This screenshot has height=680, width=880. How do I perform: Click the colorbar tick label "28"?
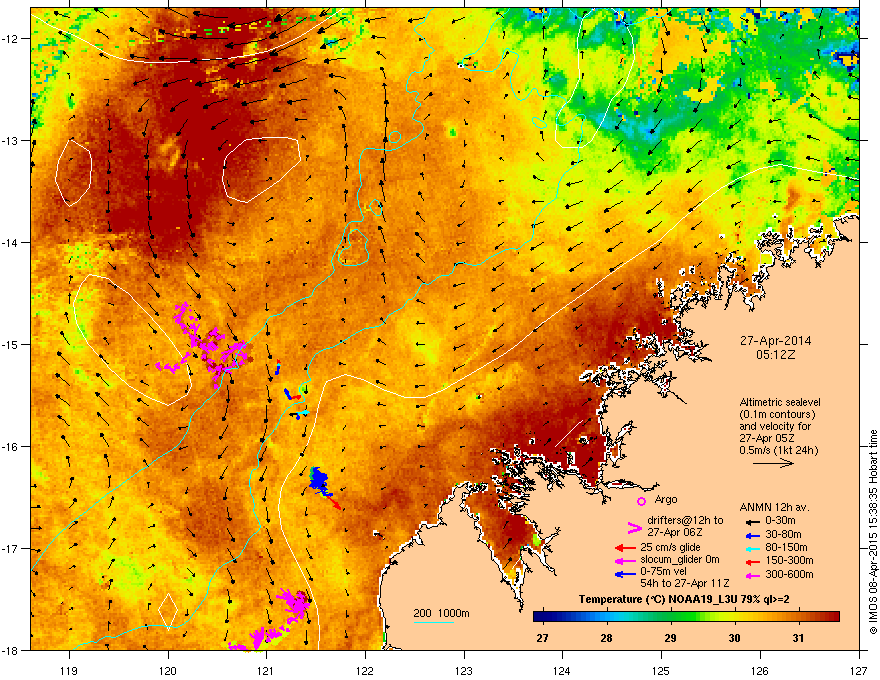click(606, 638)
